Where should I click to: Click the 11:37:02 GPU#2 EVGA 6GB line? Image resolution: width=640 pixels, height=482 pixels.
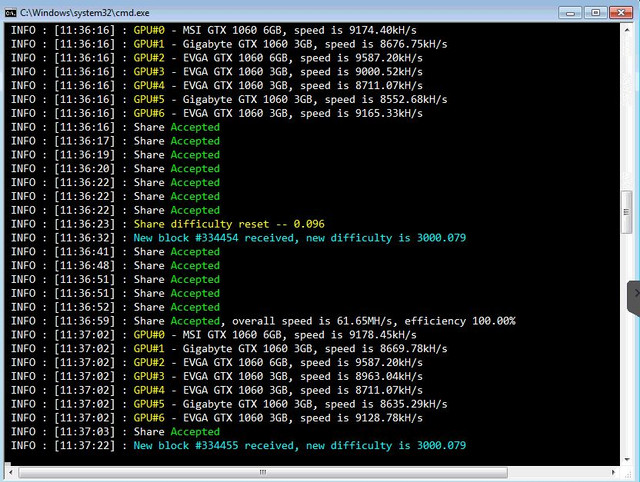pyautogui.click(x=217, y=363)
